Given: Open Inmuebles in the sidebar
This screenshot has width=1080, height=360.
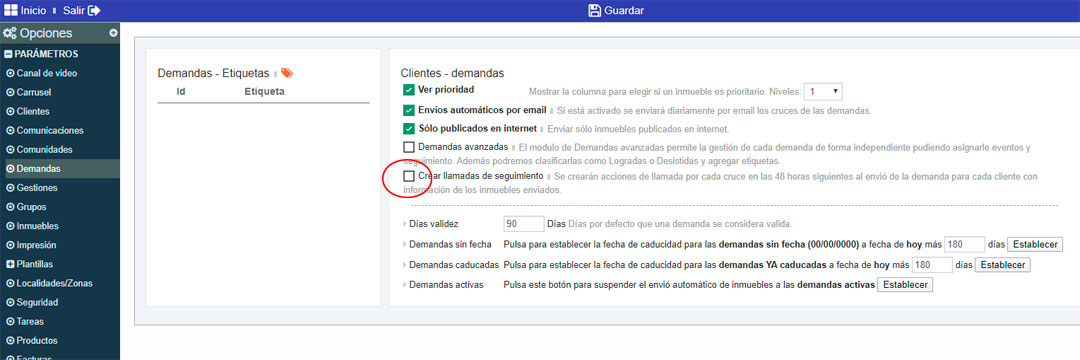Looking at the screenshot, I should (x=37, y=226).
